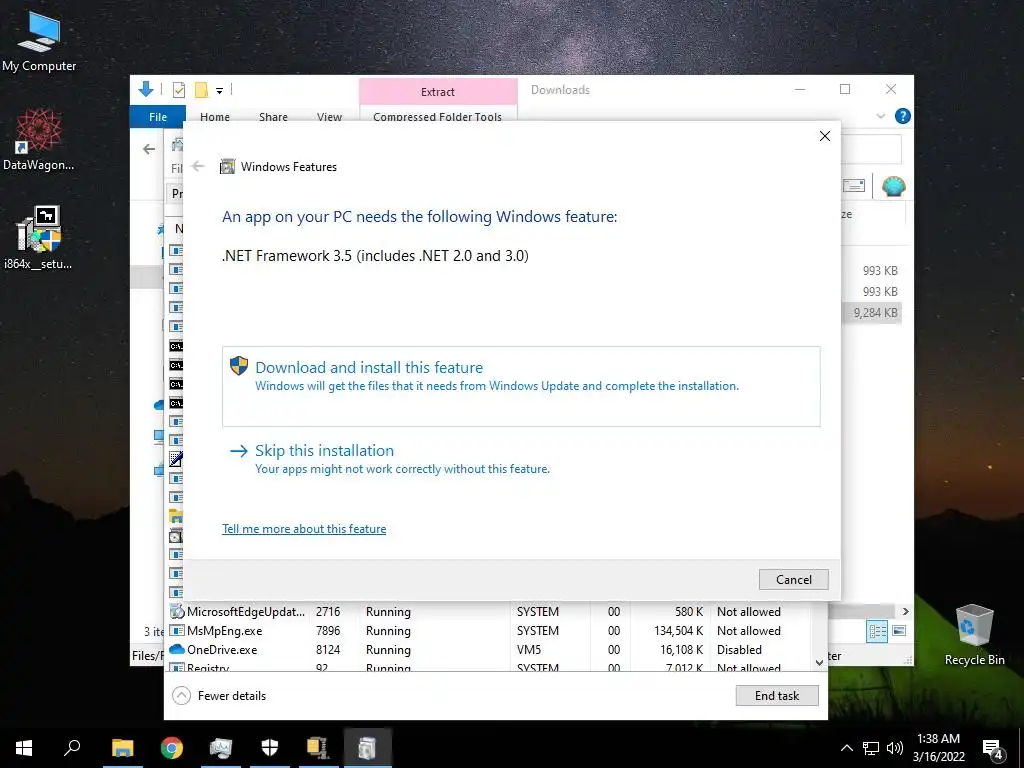Click the grayed back arrow in Windows Features

pos(198,167)
